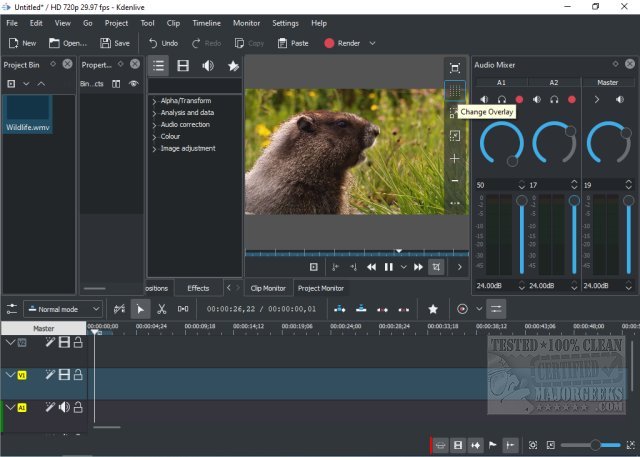The height and width of the screenshot is (457, 640).
Task: Select the Razor (scissors) tool
Action: pos(161,309)
